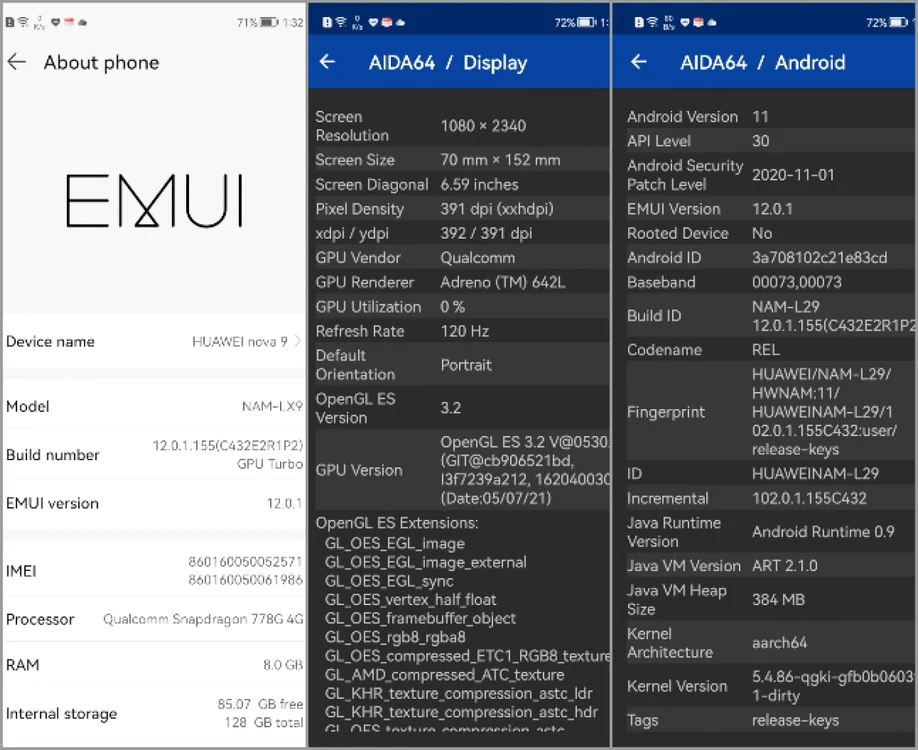Tap the battery icon in About phone status bar
918x750 pixels.
tap(269, 22)
